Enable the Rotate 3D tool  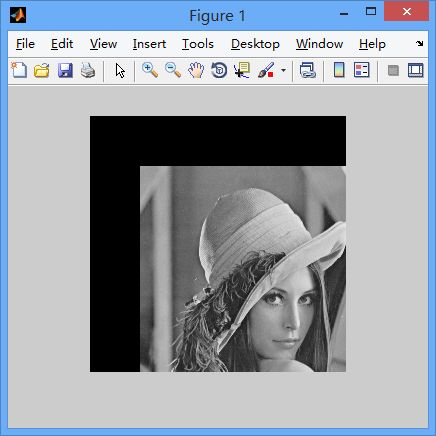click(x=219, y=71)
